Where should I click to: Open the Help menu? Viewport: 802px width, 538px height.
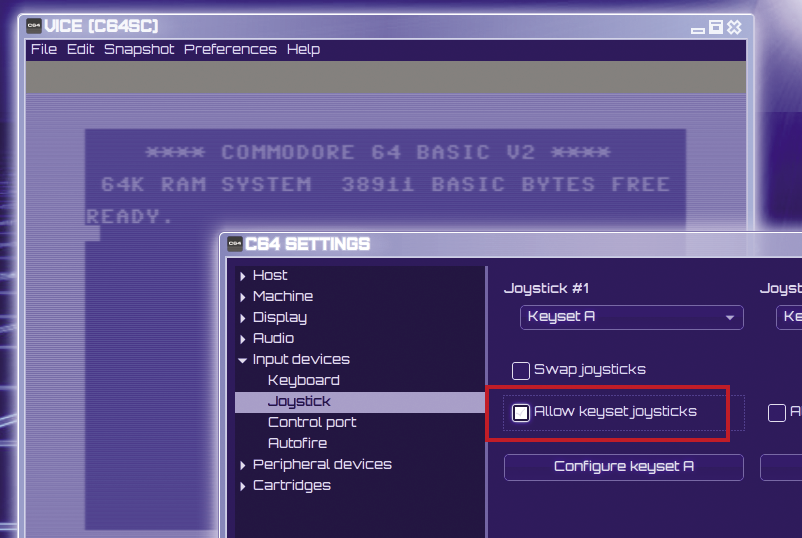click(303, 50)
